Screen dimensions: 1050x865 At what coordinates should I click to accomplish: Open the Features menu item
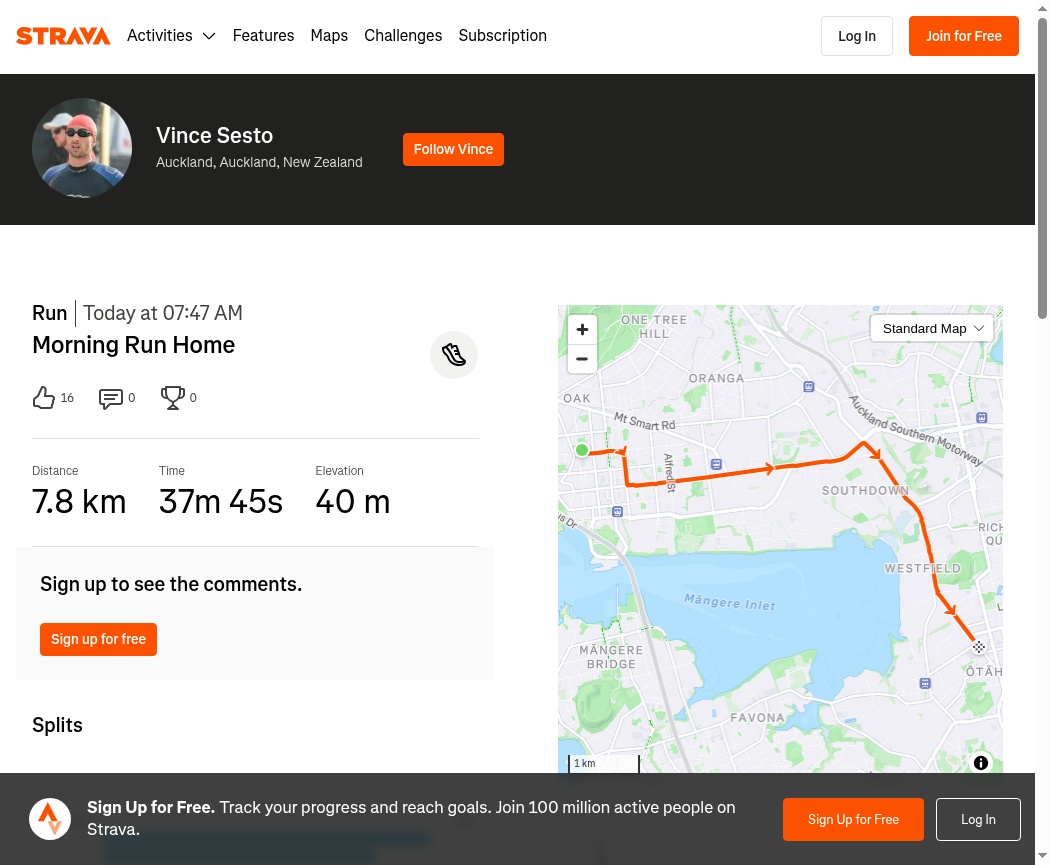click(x=263, y=35)
